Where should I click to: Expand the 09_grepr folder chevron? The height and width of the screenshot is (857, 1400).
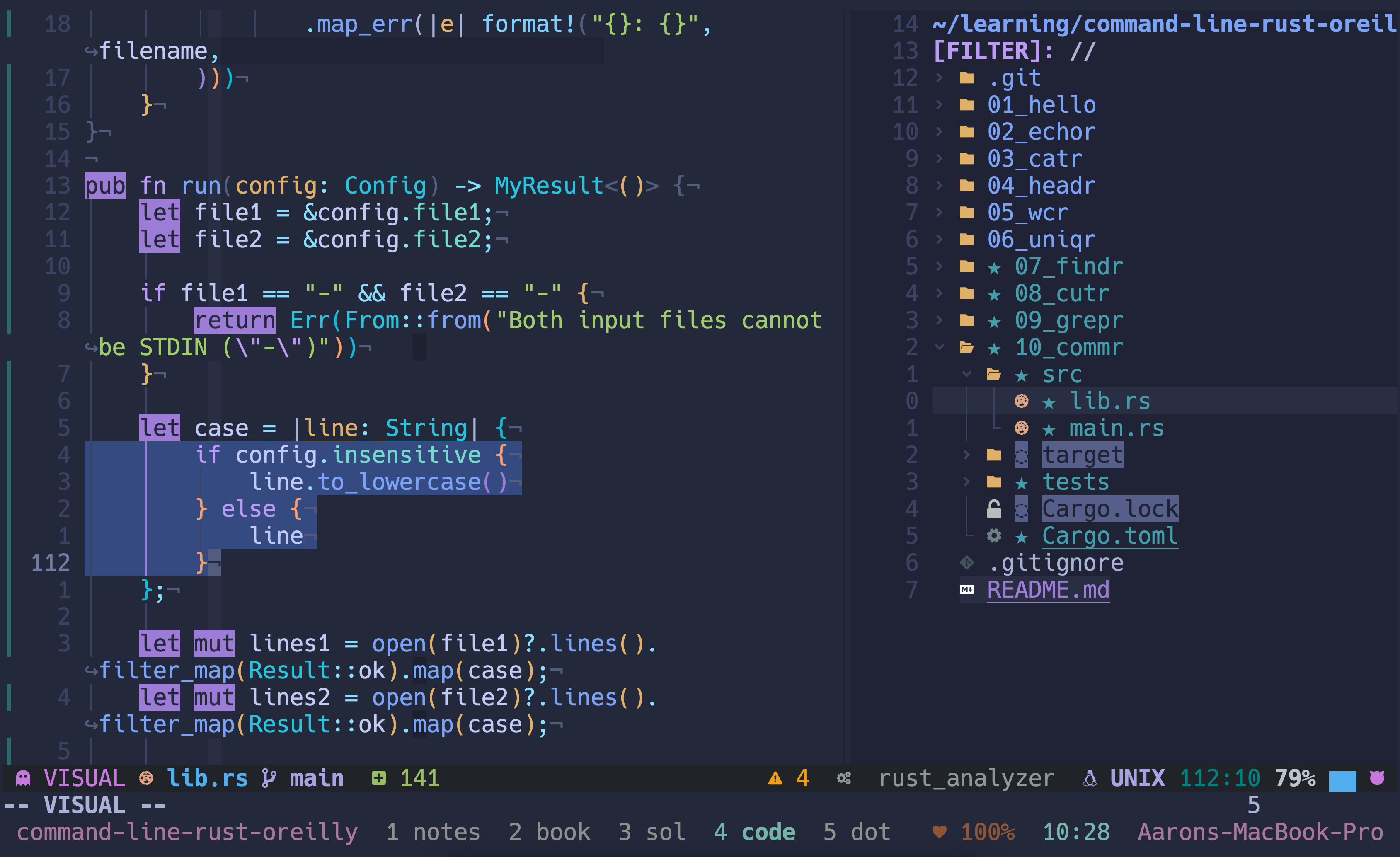tap(939, 320)
